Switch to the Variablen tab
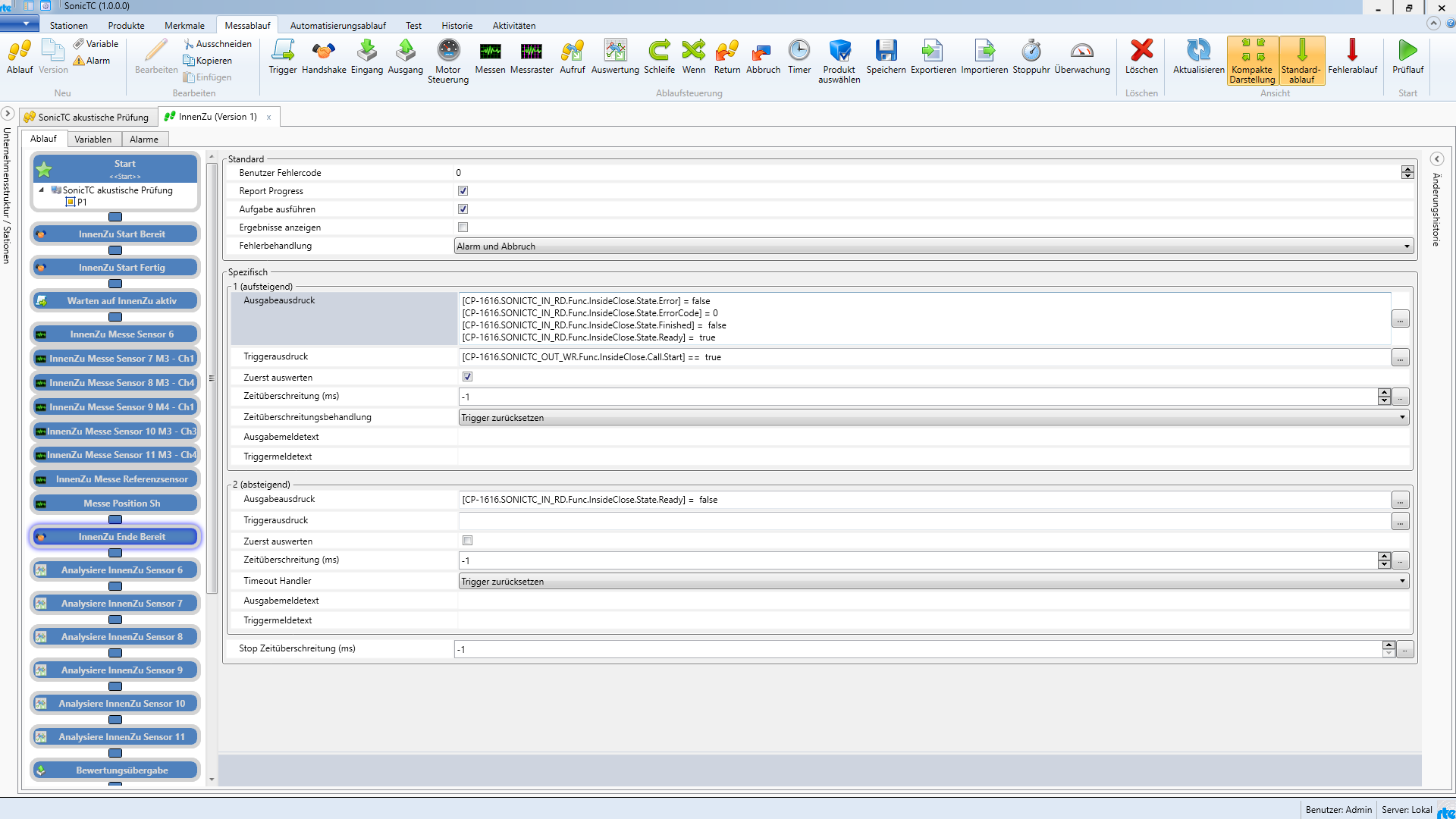The width and height of the screenshot is (1456, 819). pyautogui.click(x=93, y=139)
